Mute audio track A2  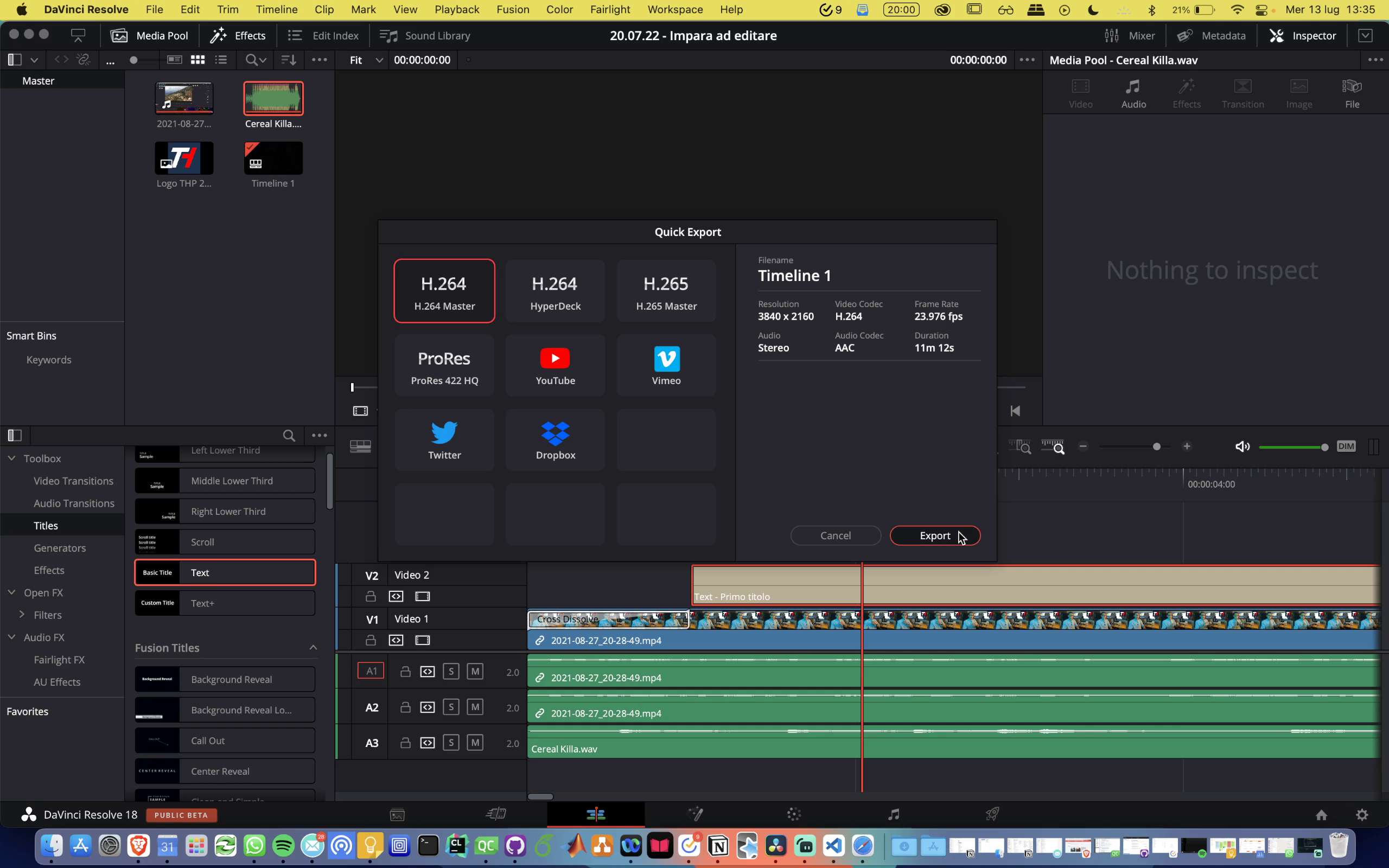point(475,707)
